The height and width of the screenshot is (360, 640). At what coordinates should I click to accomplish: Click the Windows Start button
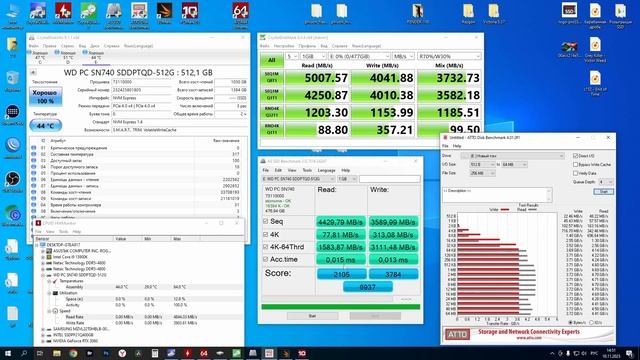click(x=8, y=353)
